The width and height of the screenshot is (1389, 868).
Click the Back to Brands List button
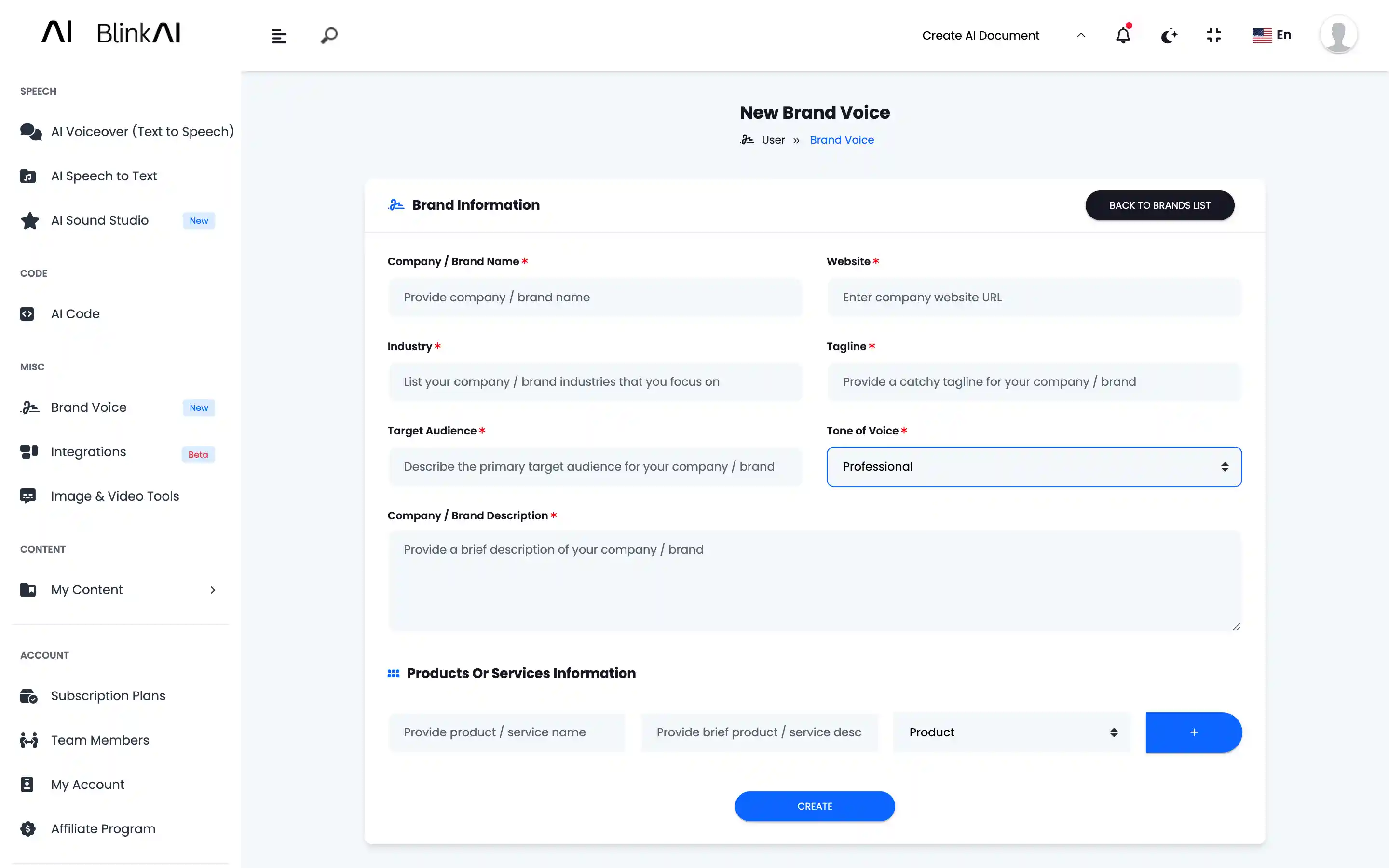(1159, 205)
